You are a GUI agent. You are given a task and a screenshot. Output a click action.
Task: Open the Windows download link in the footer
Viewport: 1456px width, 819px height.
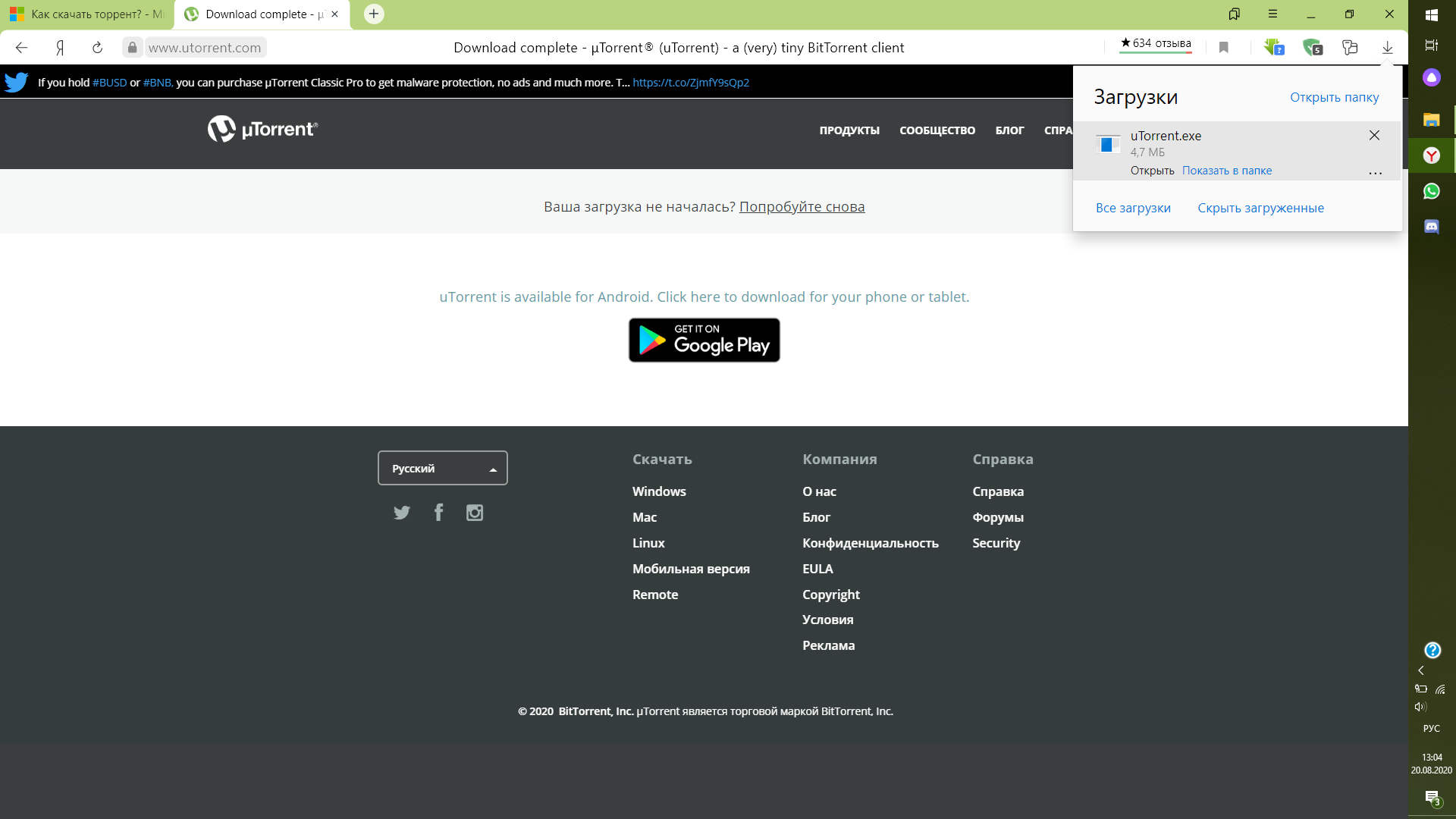pyautogui.click(x=659, y=491)
